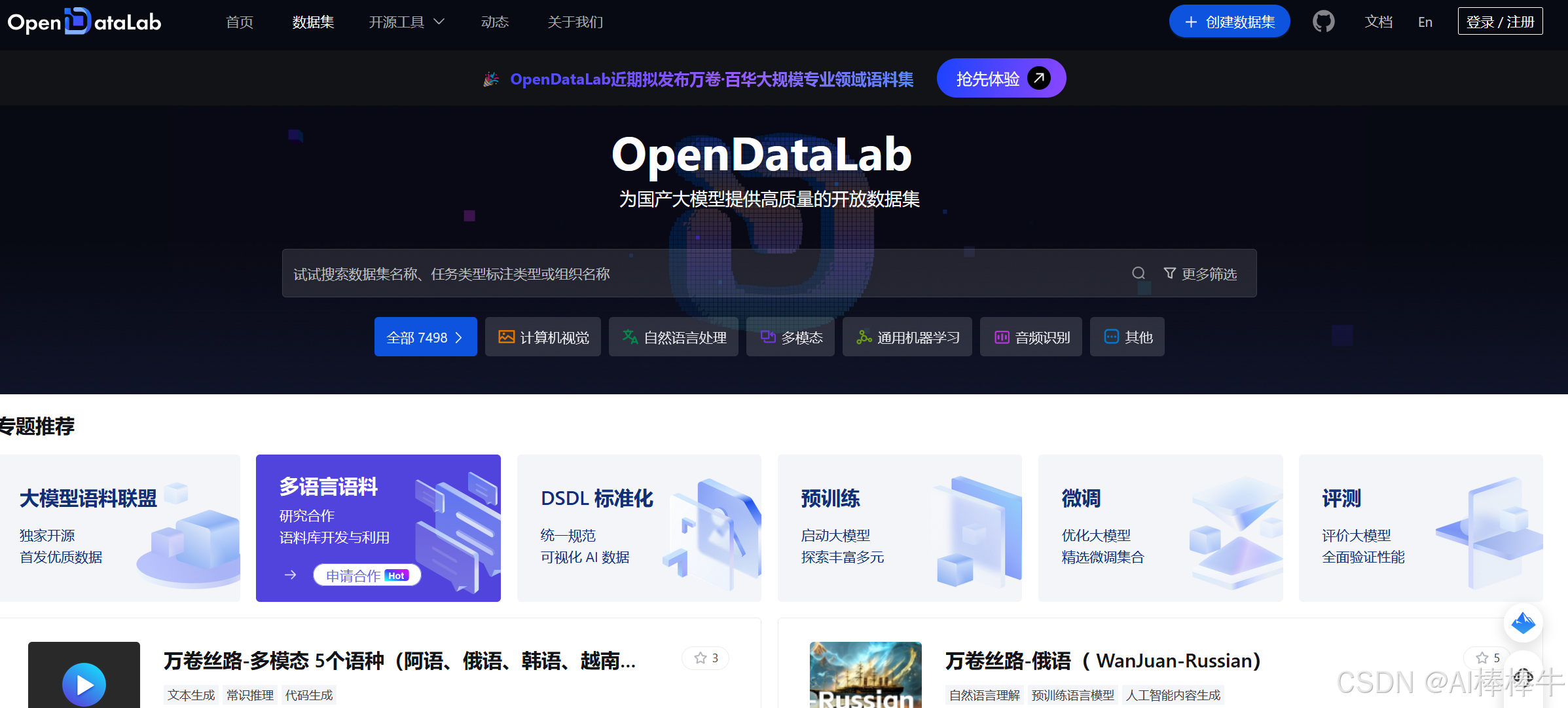This screenshot has height=708, width=1568.
Task: Click the 其他 category icon
Action: point(1112,337)
